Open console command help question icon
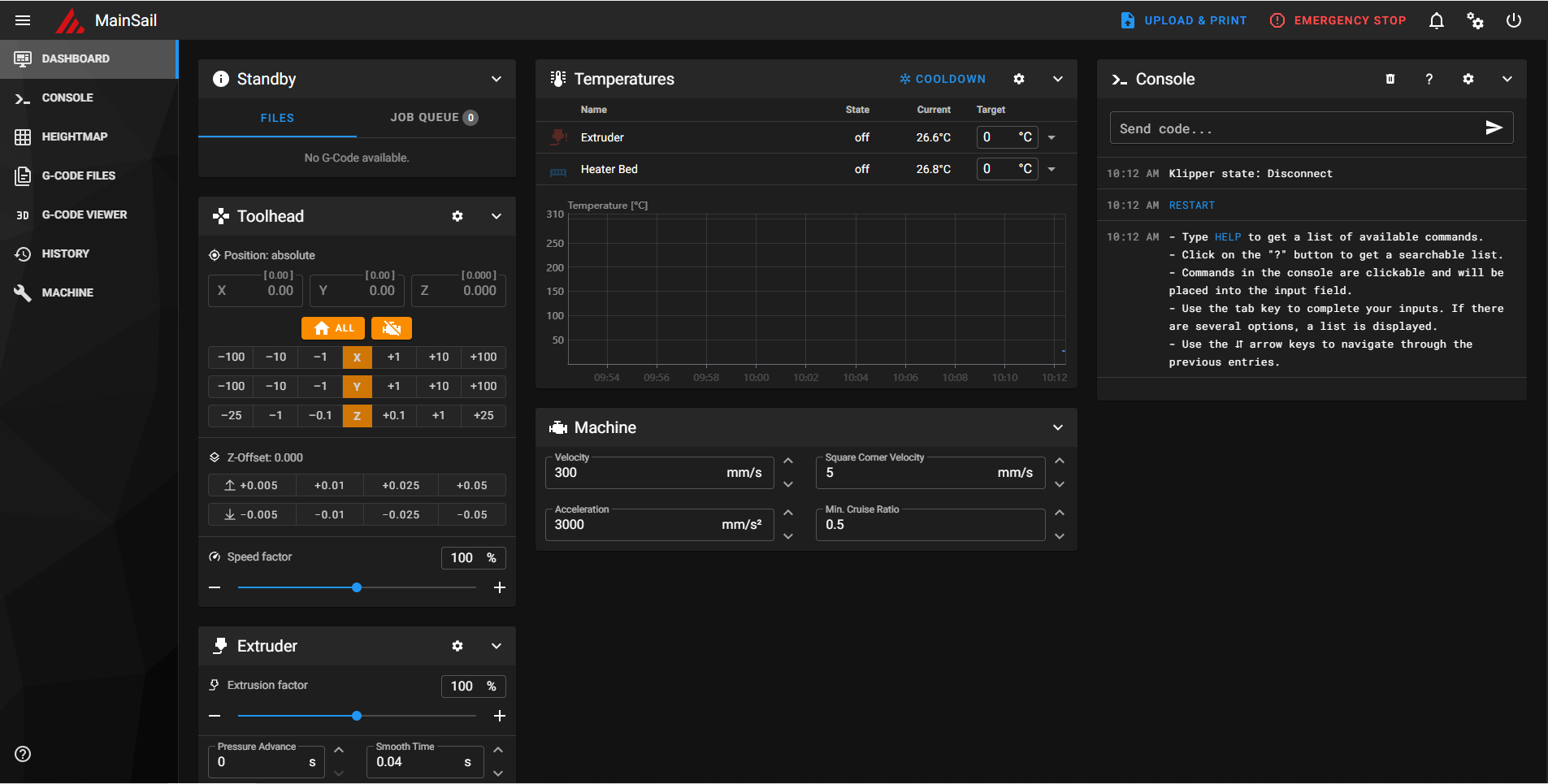 [1429, 79]
